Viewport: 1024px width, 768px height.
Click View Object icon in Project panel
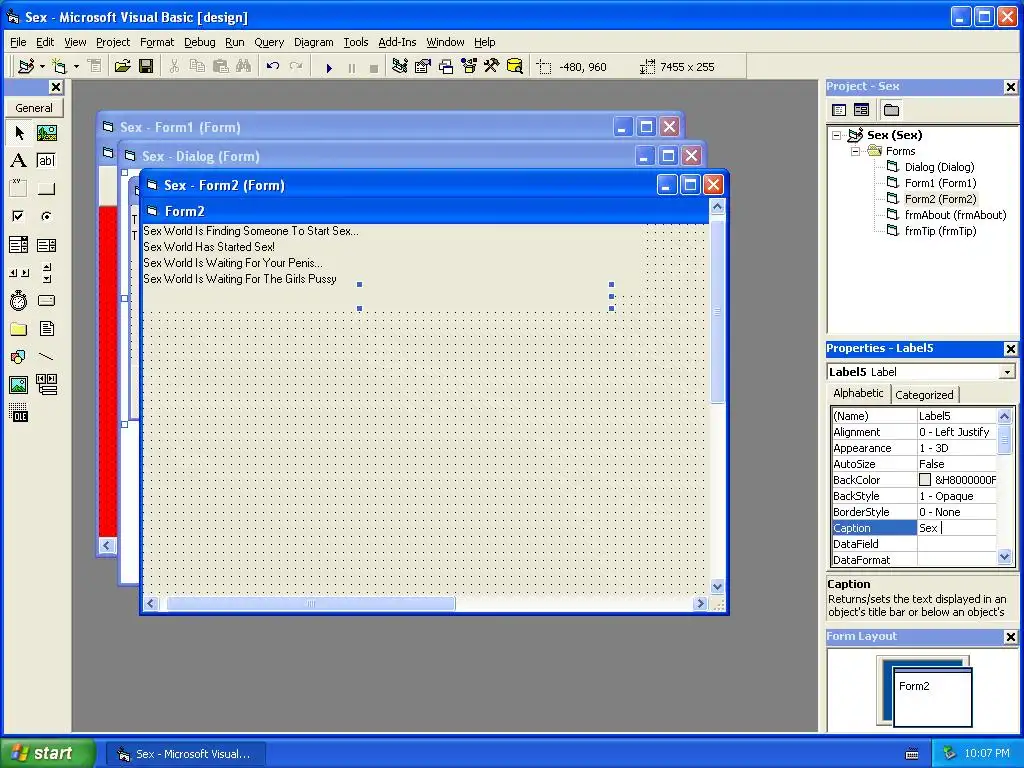[x=861, y=110]
